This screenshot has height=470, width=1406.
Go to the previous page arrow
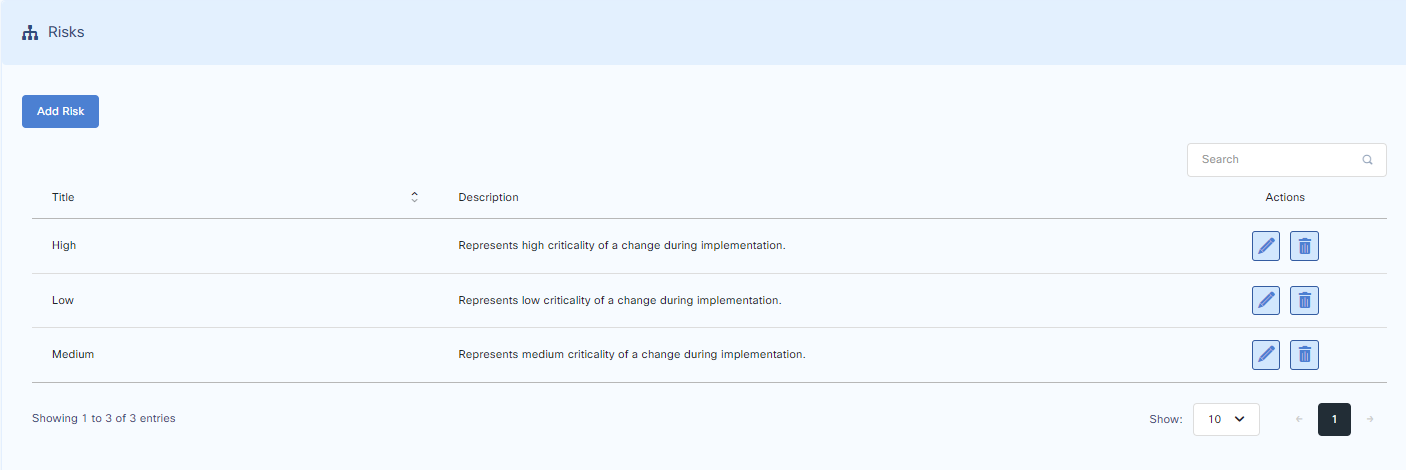coord(1299,420)
